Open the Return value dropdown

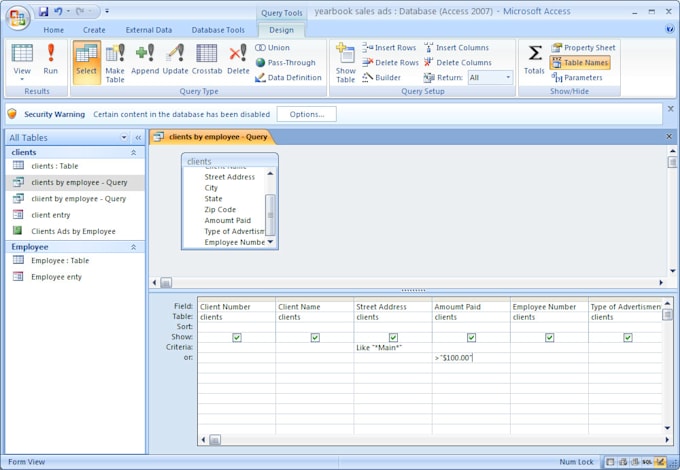tap(508, 78)
